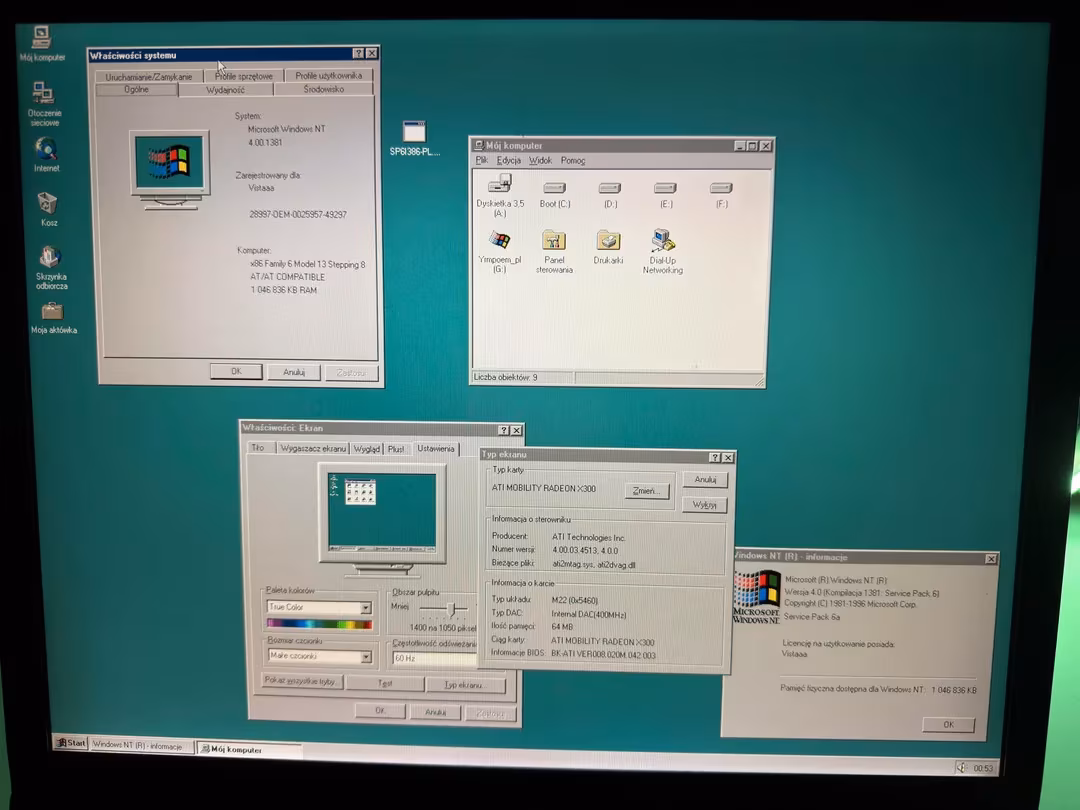Click Anuluj in Typ ekranu dialog

click(705, 479)
